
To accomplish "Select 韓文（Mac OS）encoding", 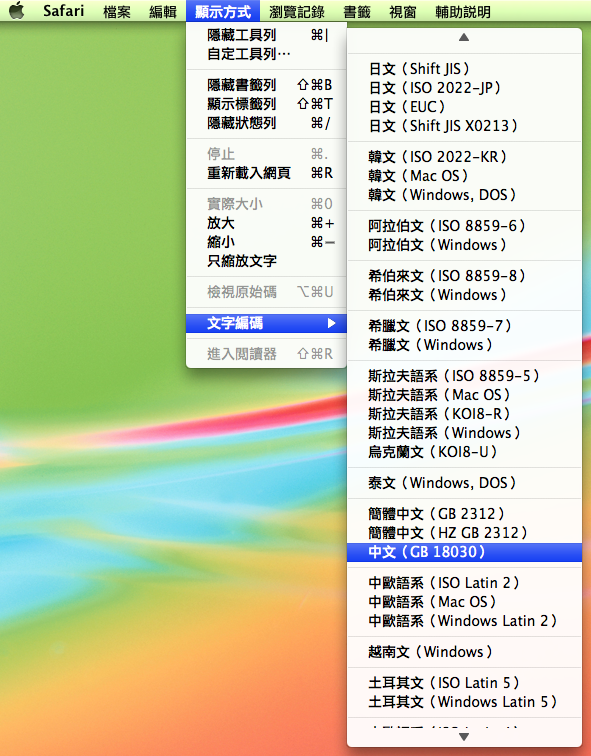I will pyautogui.click(x=464, y=176).
